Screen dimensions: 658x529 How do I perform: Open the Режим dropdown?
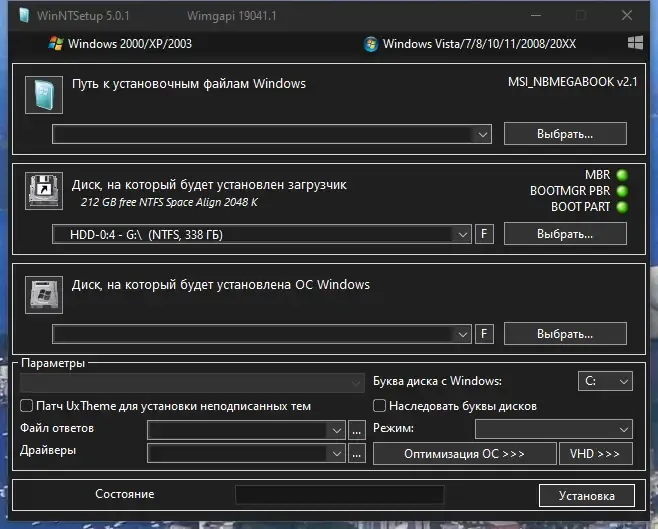(554, 429)
